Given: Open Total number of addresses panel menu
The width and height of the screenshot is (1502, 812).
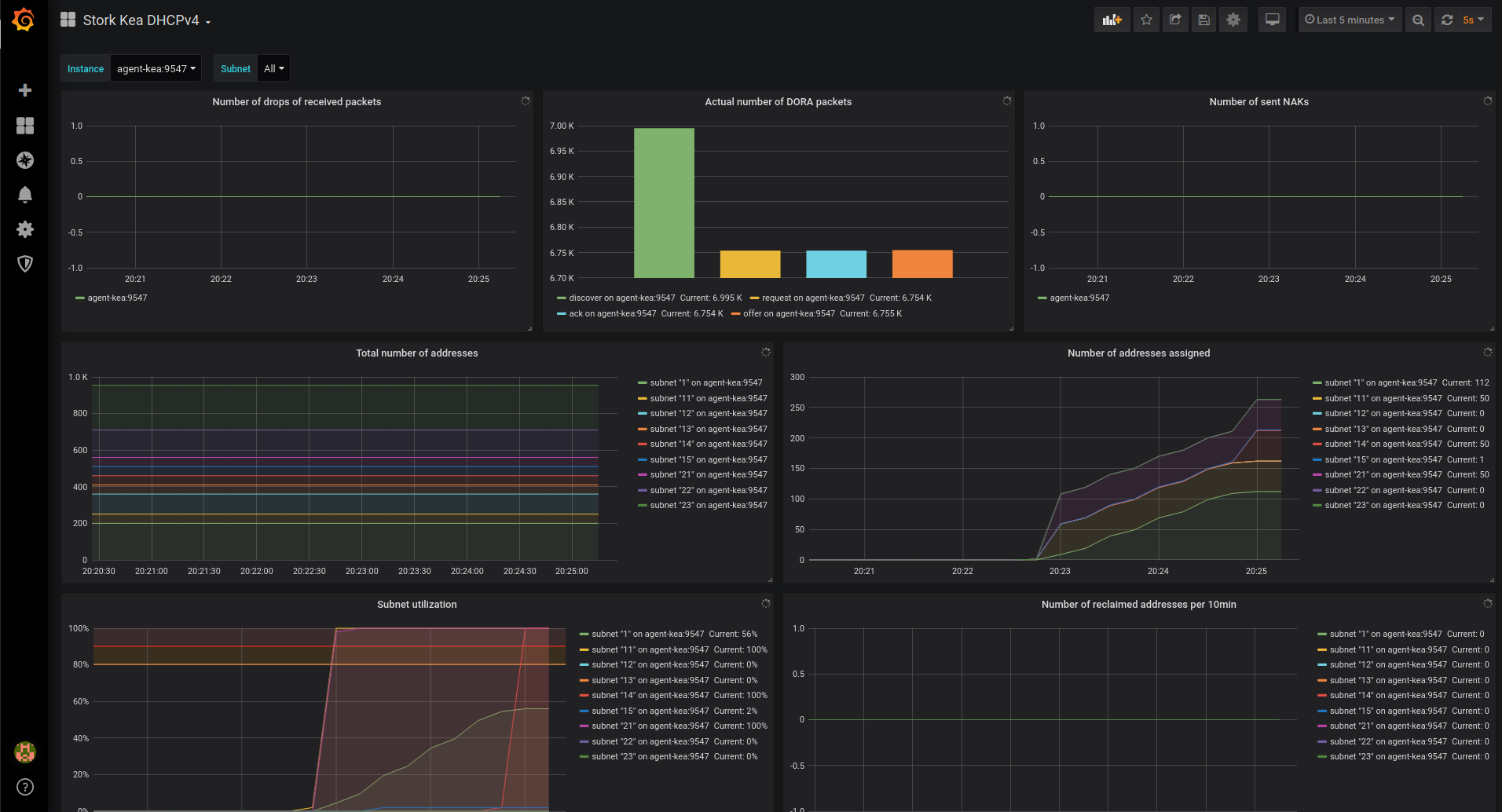Looking at the screenshot, I should coord(417,353).
